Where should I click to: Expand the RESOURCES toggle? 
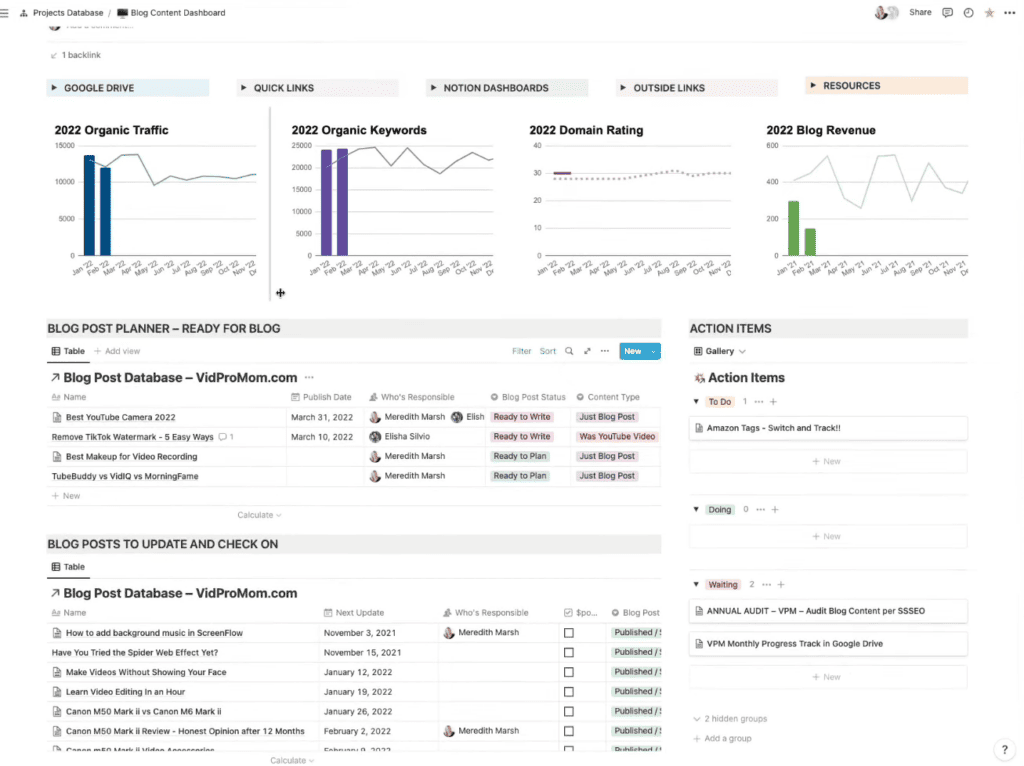pos(813,86)
